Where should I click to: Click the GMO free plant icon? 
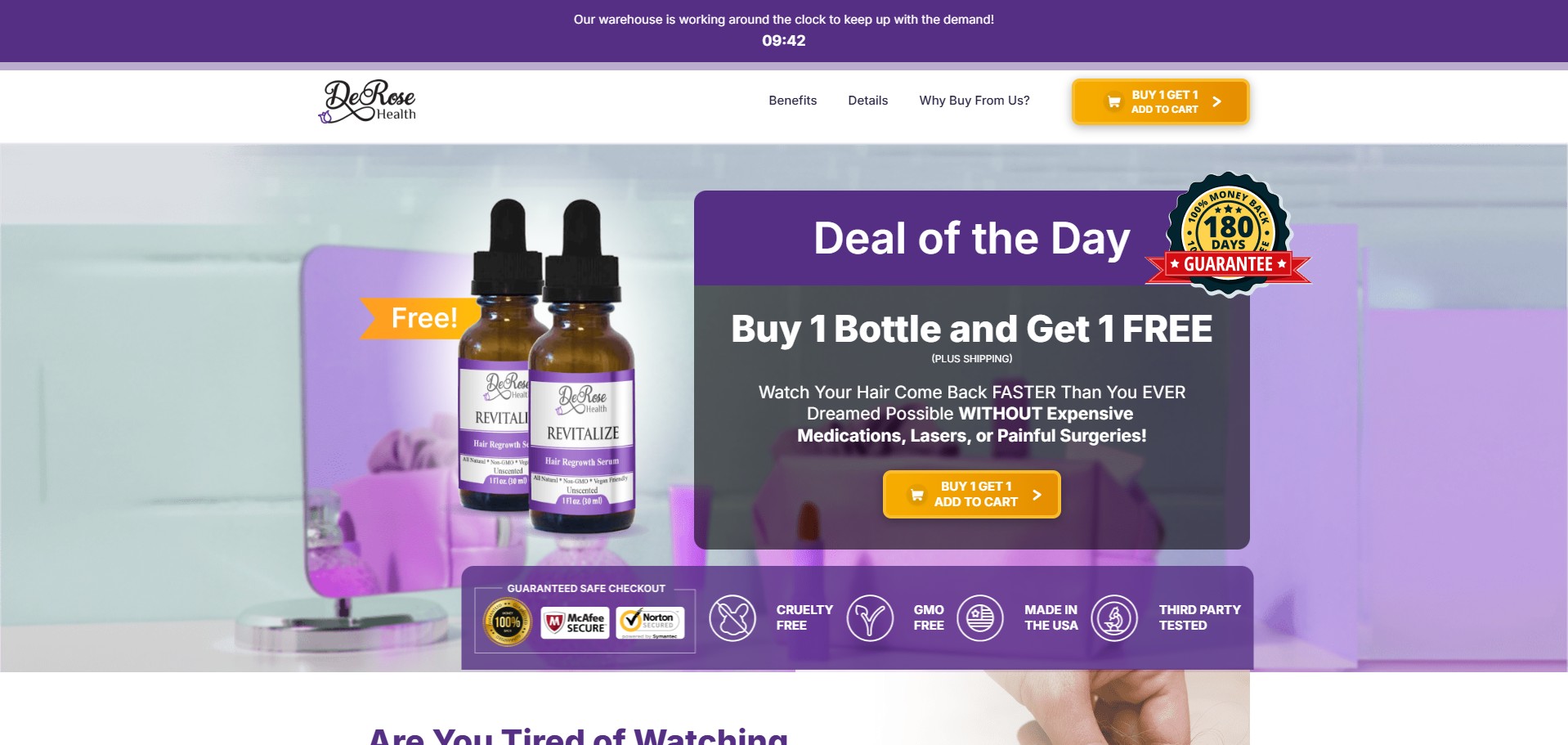[870, 617]
